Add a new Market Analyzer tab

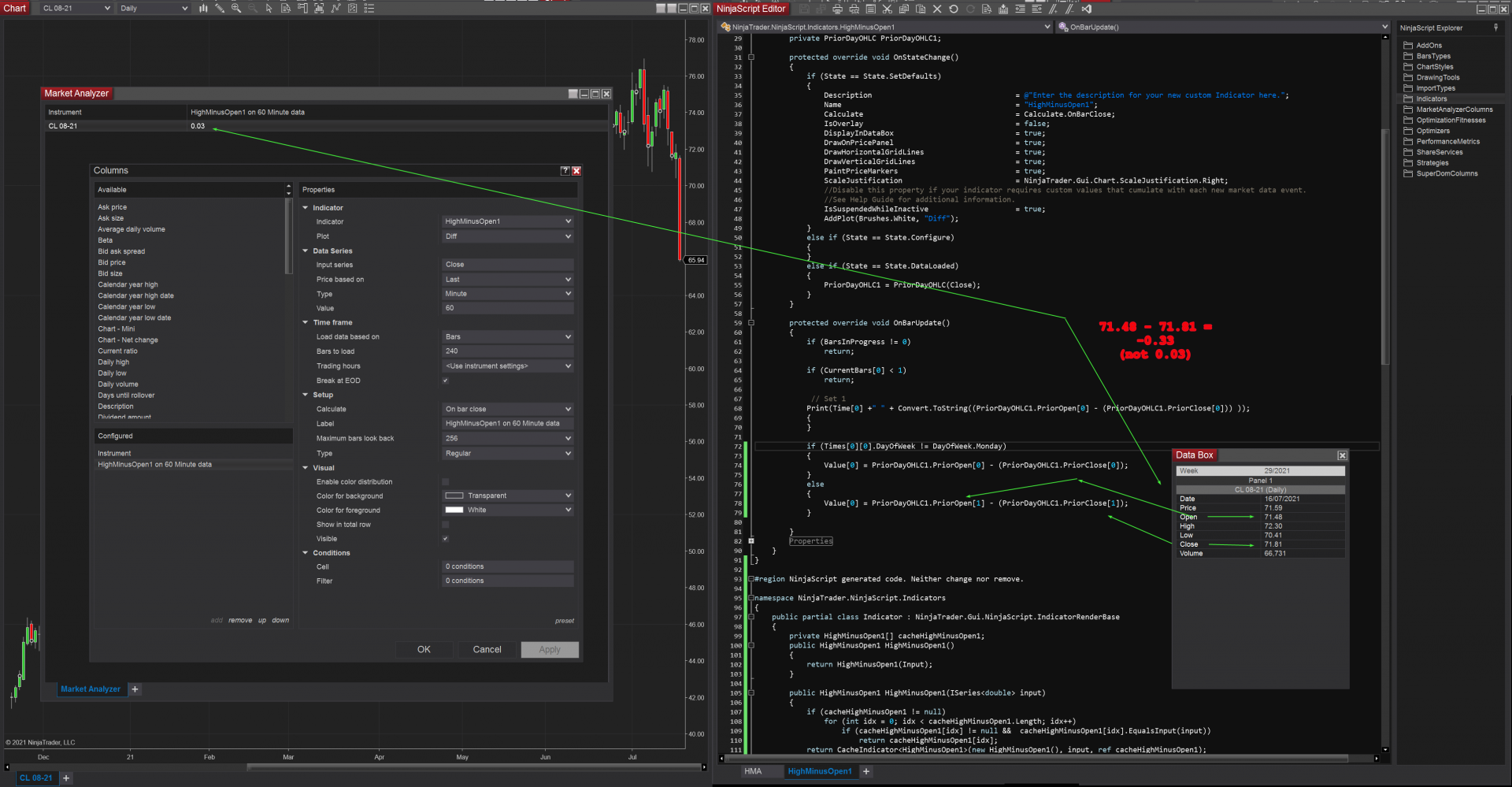click(x=135, y=689)
